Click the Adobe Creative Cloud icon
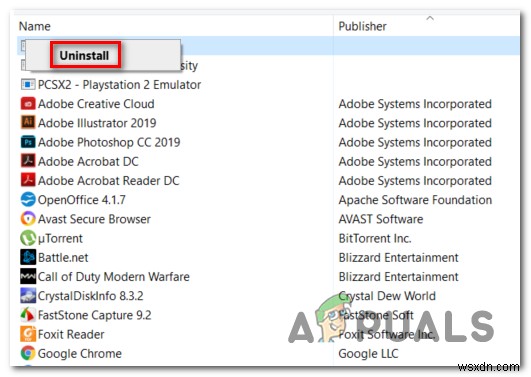This screenshot has width=531, height=377. pyautogui.click(x=28, y=103)
